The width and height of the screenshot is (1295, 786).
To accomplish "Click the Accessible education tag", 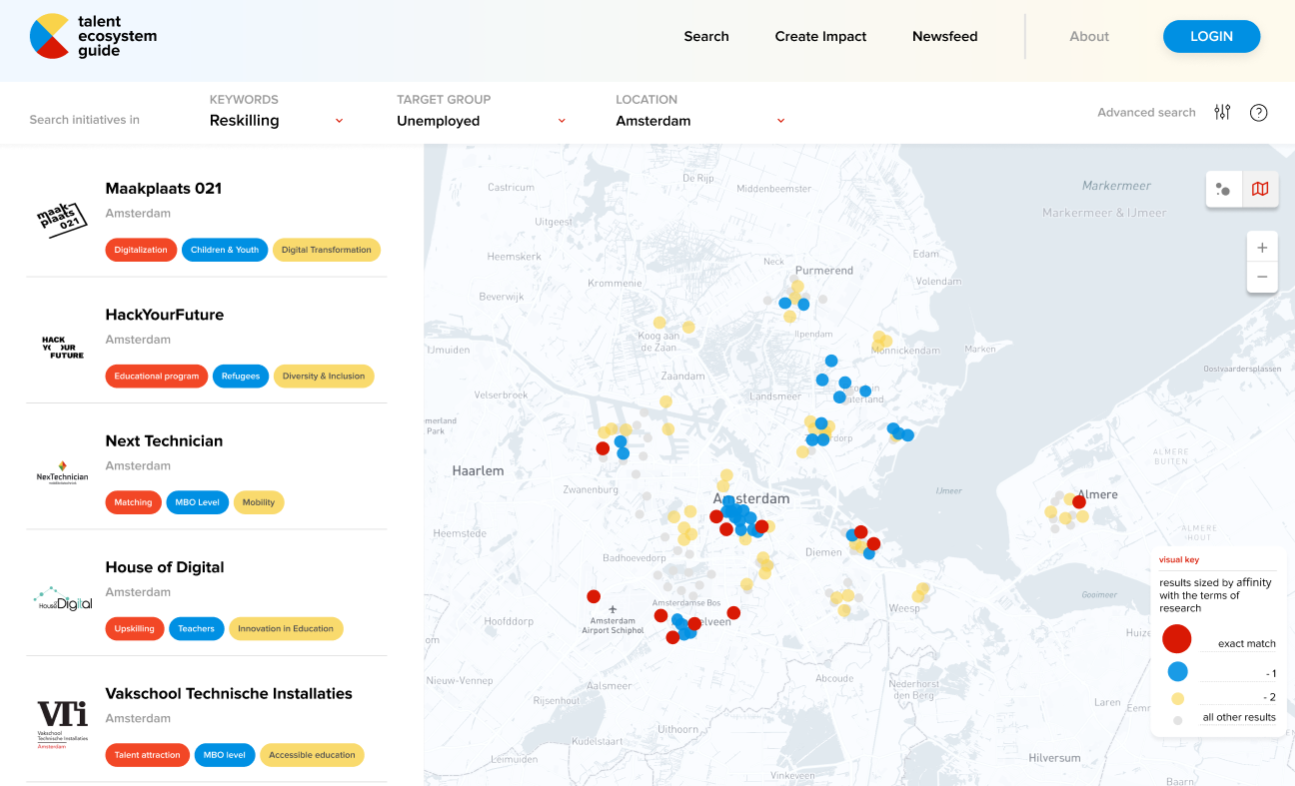I will [x=312, y=755].
